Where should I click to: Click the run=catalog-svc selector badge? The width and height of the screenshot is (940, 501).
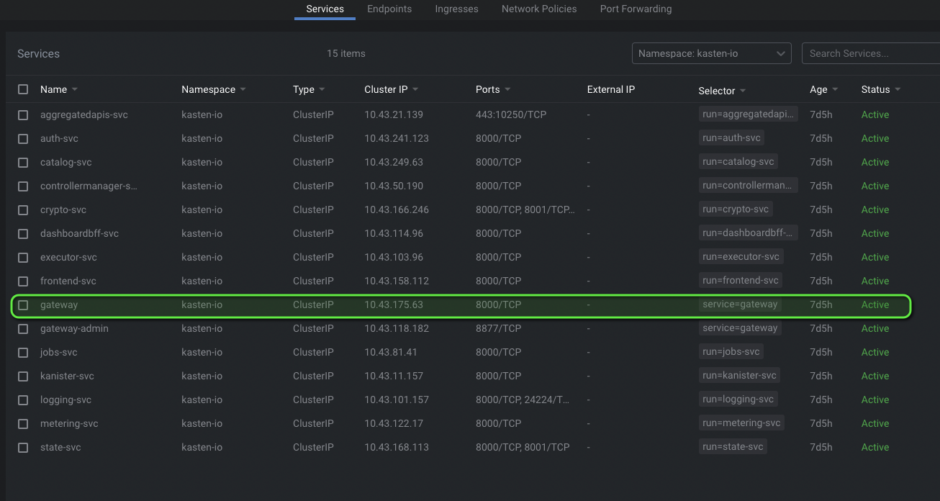click(x=738, y=162)
